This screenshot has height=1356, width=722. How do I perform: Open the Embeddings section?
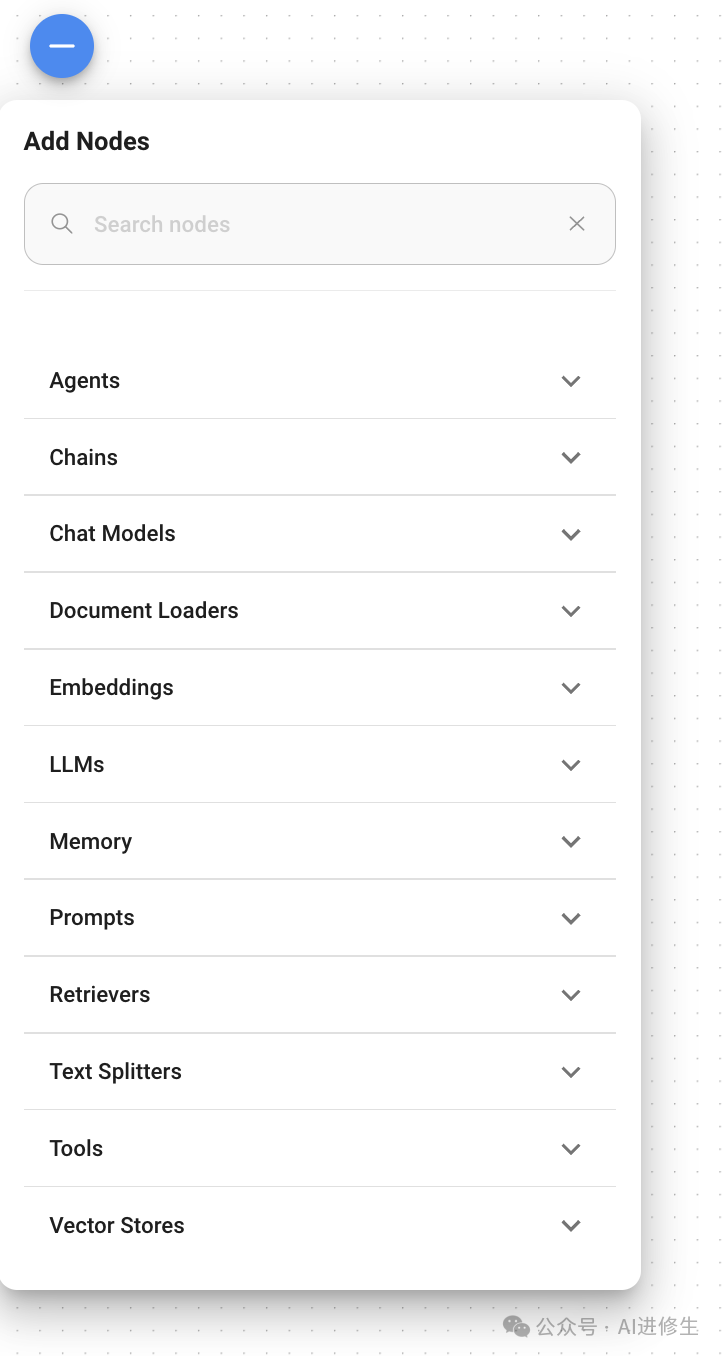pyautogui.click(x=320, y=688)
